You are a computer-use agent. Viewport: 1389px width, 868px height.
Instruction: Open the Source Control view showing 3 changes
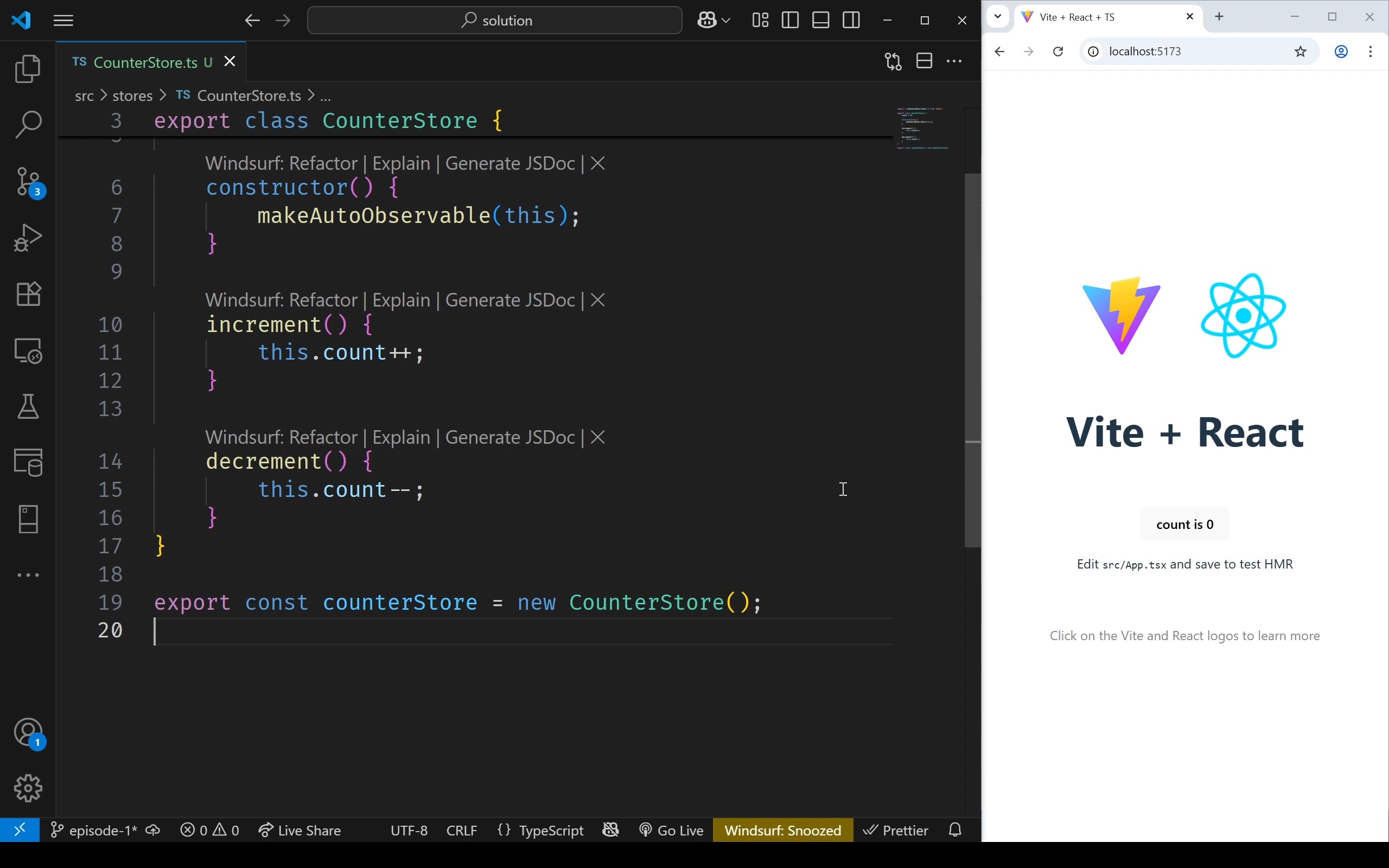(27, 181)
